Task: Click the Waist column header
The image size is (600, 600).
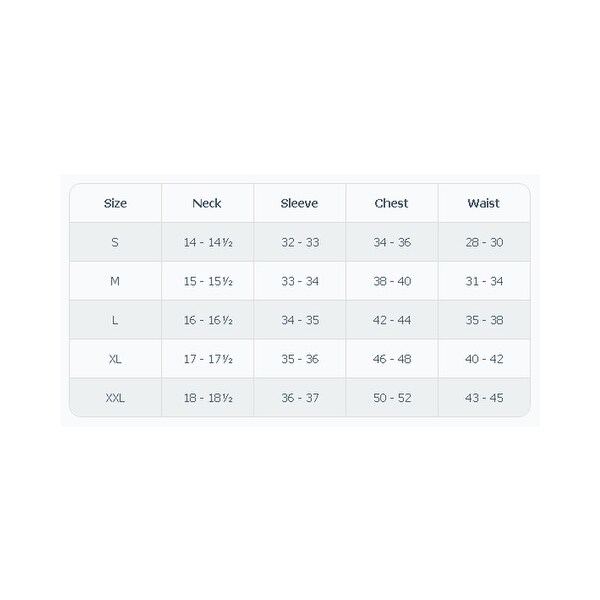Action: 484,203
